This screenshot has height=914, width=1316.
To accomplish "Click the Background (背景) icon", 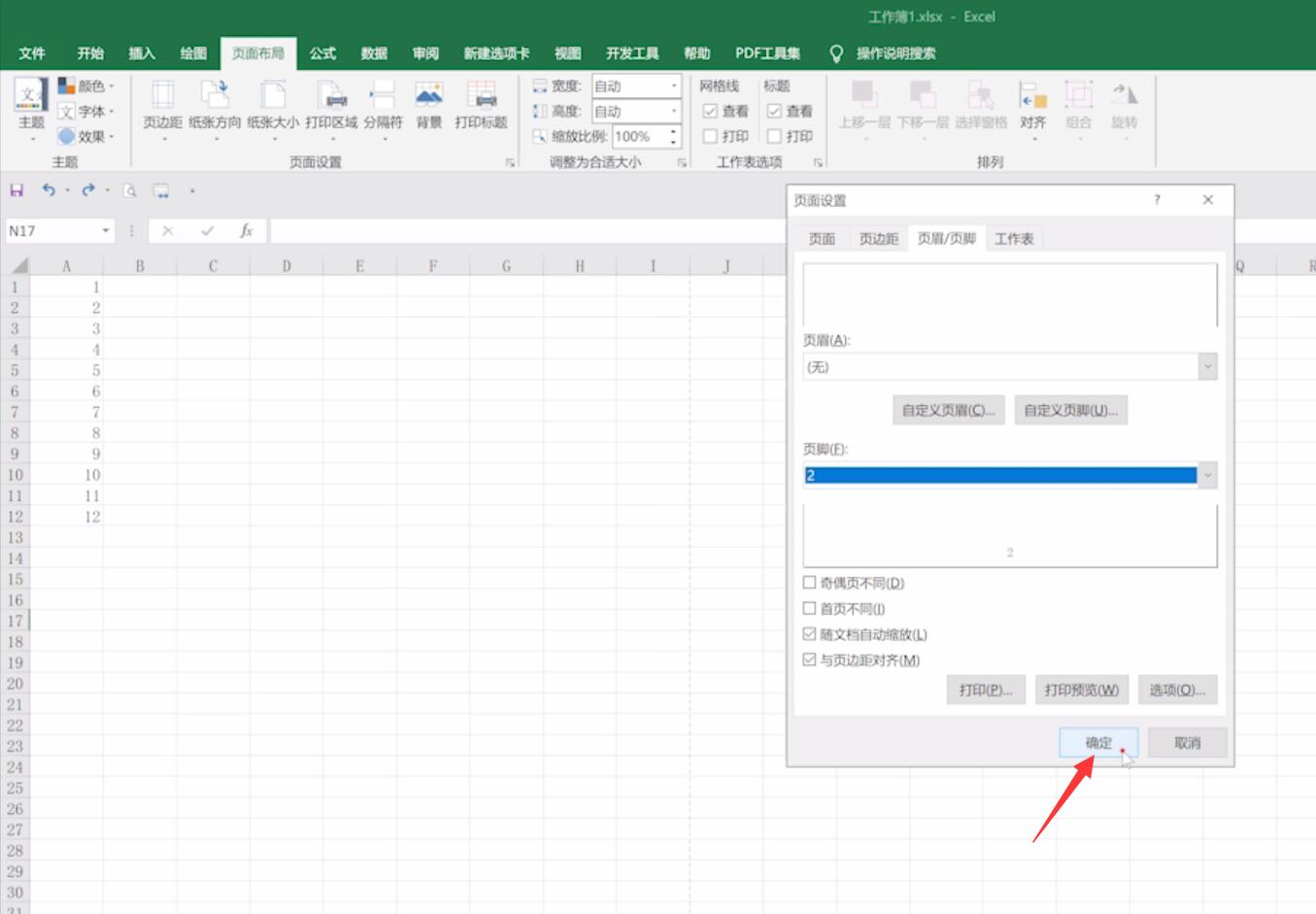I will point(429,95).
